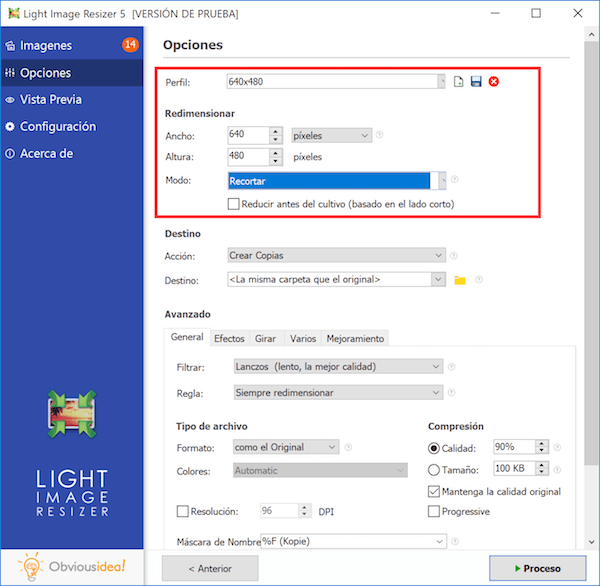
Task: Switch to the General tab
Action: [187, 337]
